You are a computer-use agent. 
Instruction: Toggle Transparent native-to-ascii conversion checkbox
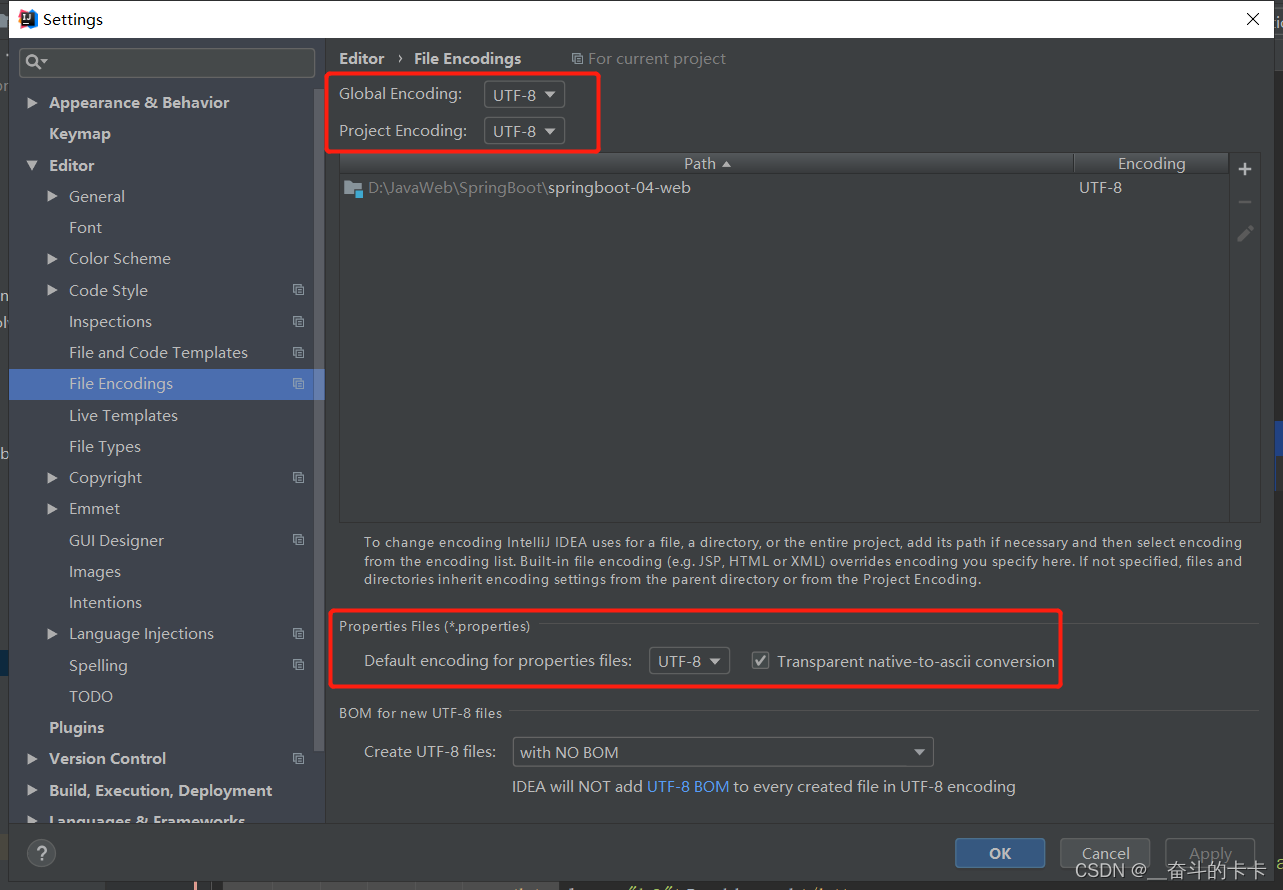click(761, 661)
